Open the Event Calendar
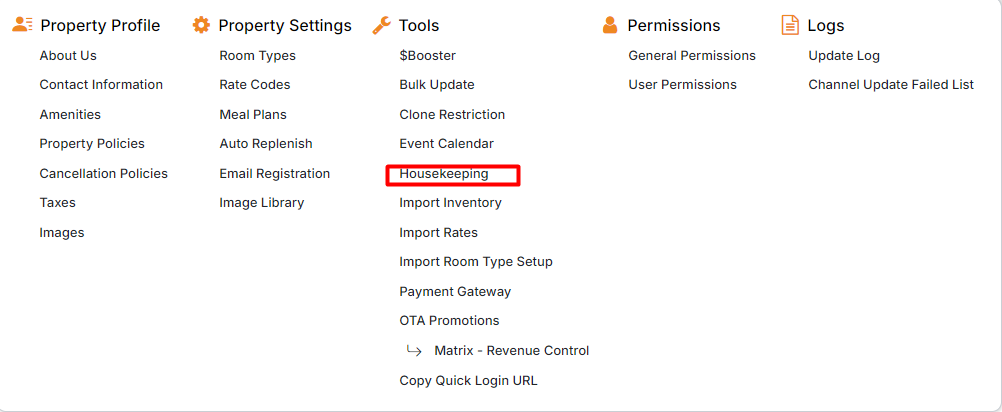The image size is (1002, 412). tap(446, 144)
